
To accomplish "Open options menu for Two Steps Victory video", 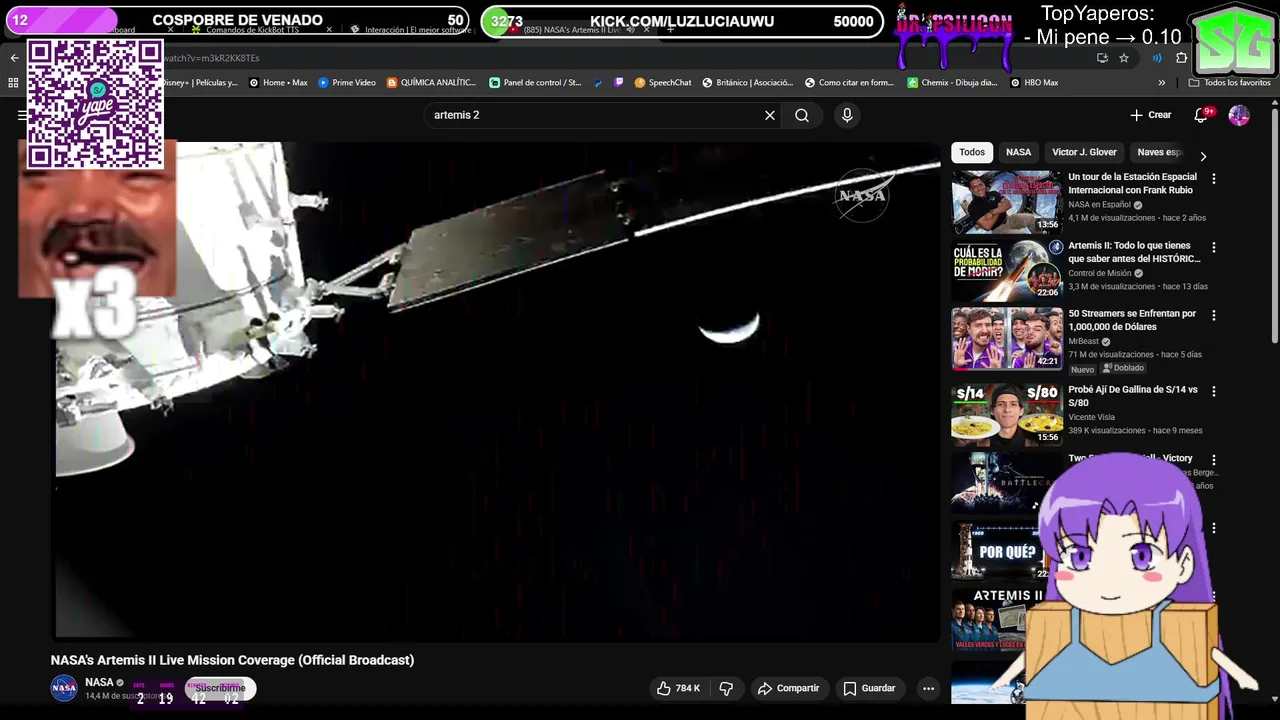I will 1214,460.
